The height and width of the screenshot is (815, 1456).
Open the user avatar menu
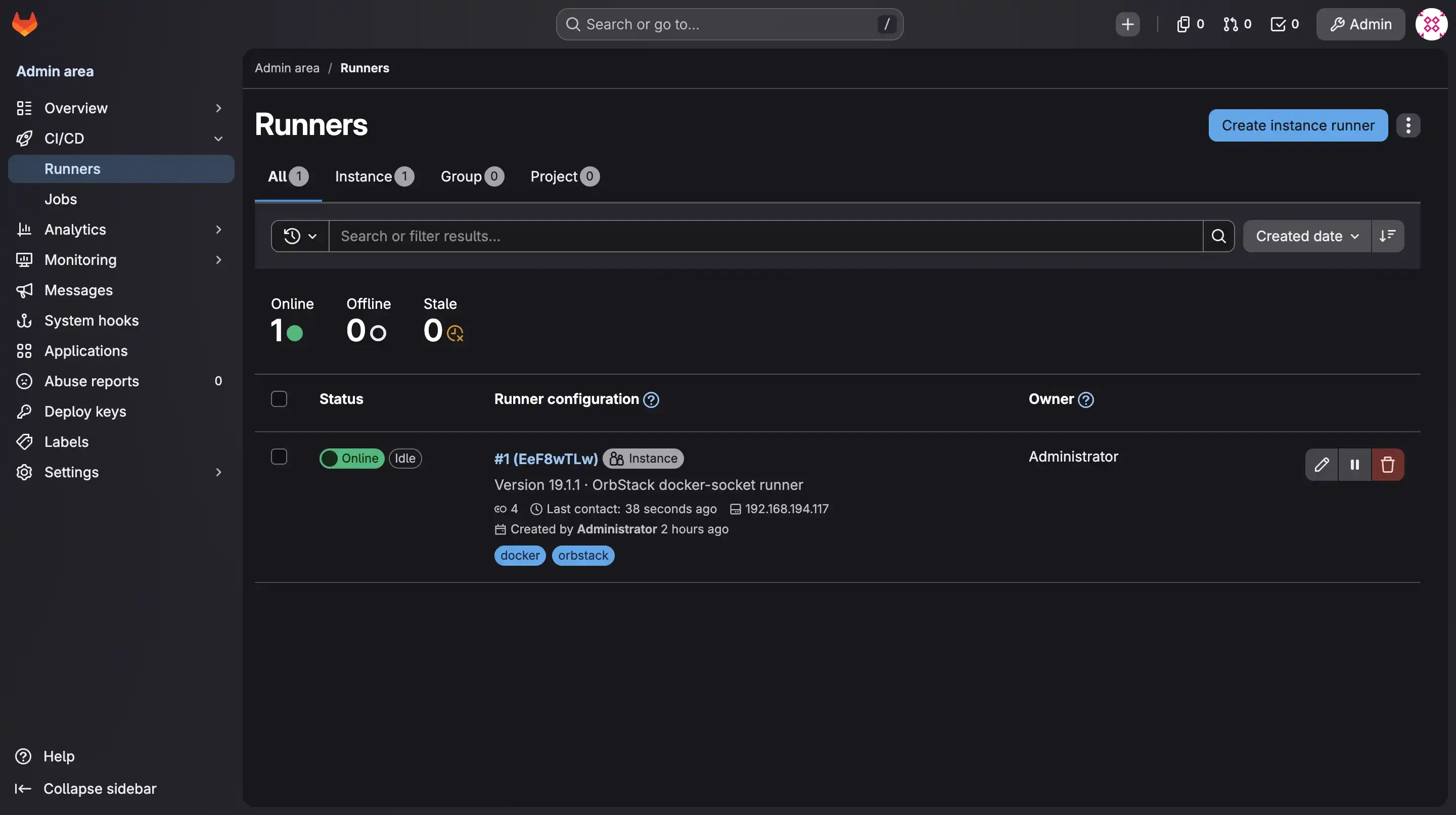(1431, 24)
